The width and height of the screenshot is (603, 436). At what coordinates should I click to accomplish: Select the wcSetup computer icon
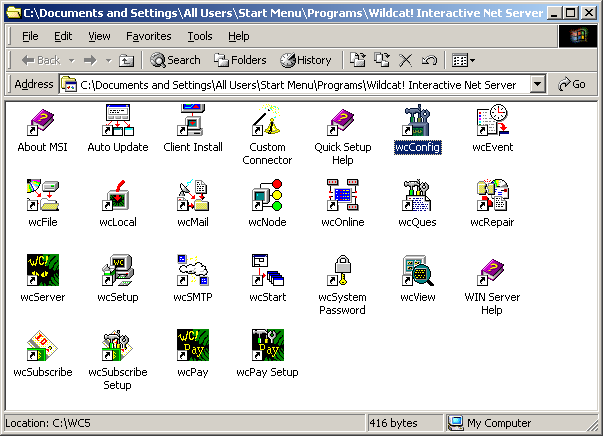(x=118, y=270)
